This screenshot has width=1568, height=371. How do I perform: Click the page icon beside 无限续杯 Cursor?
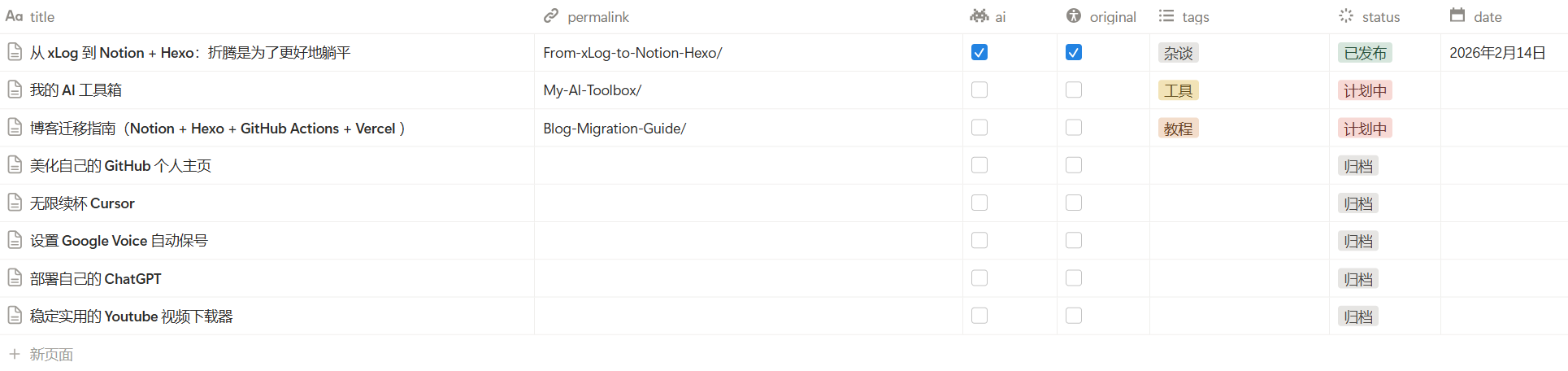(15, 203)
